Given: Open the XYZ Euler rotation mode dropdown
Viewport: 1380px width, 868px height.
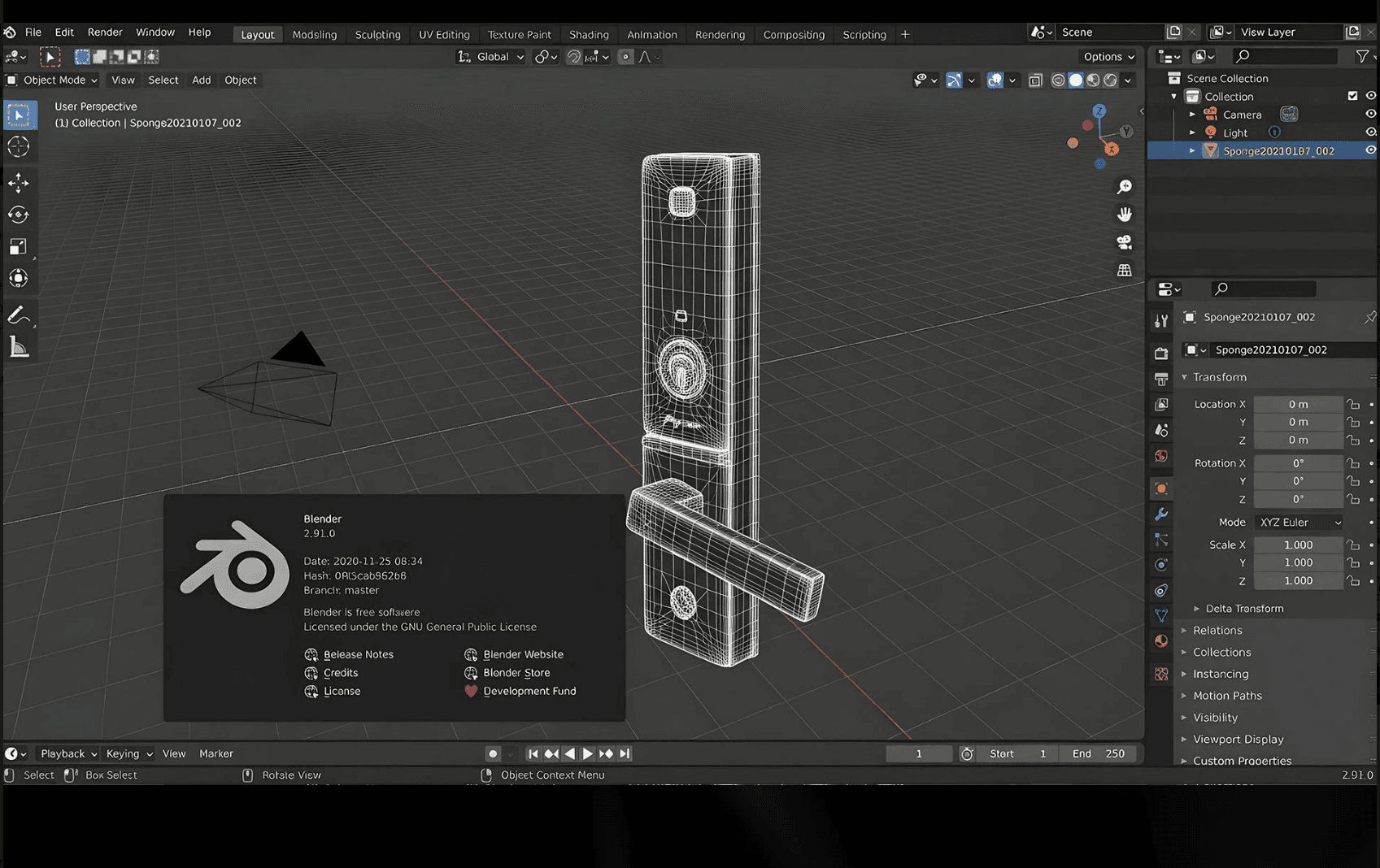Looking at the screenshot, I should tap(1299, 522).
